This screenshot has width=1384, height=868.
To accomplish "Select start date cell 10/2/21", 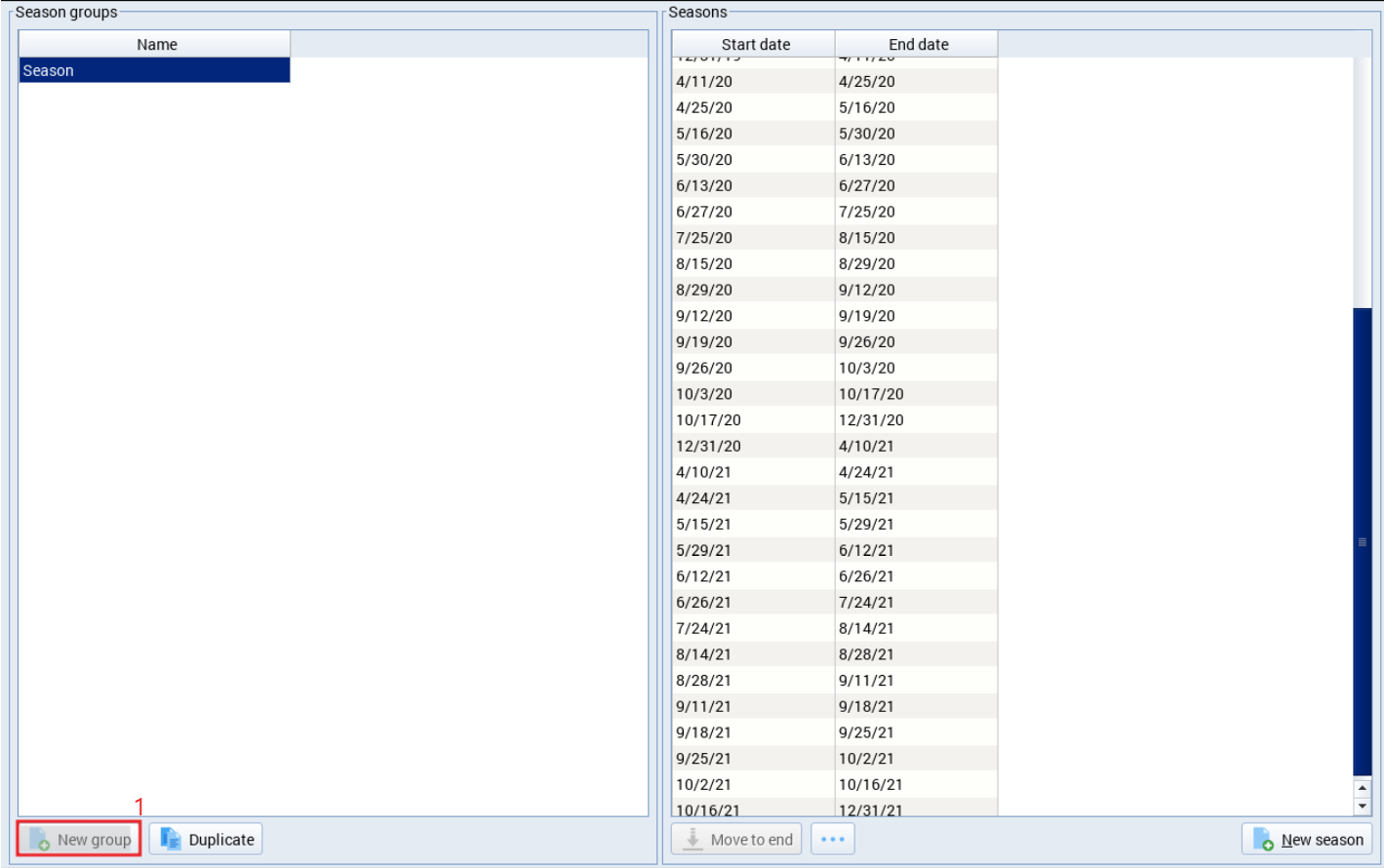I will [753, 784].
